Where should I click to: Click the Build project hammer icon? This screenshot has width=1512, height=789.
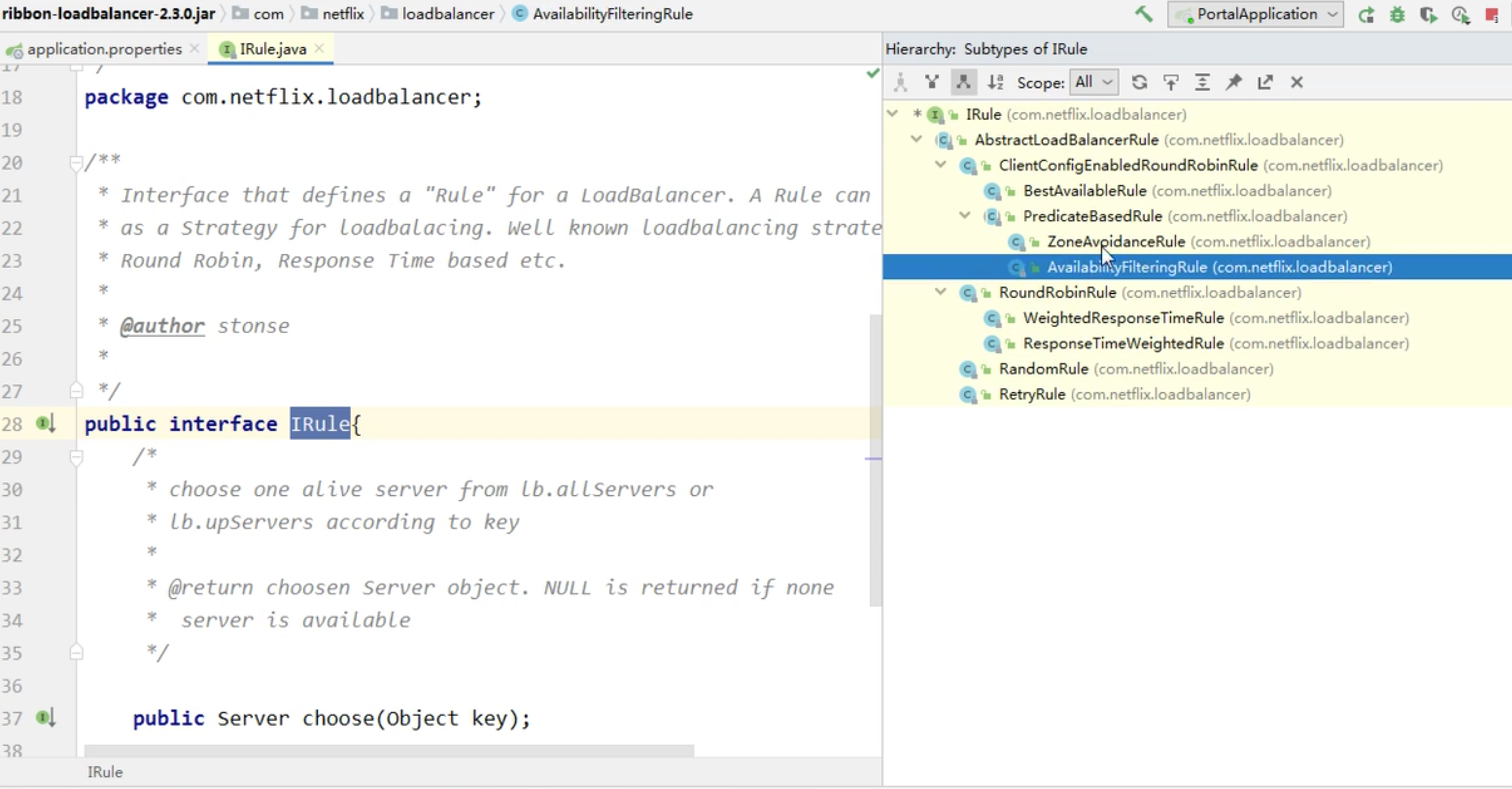[x=1143, y=14]
